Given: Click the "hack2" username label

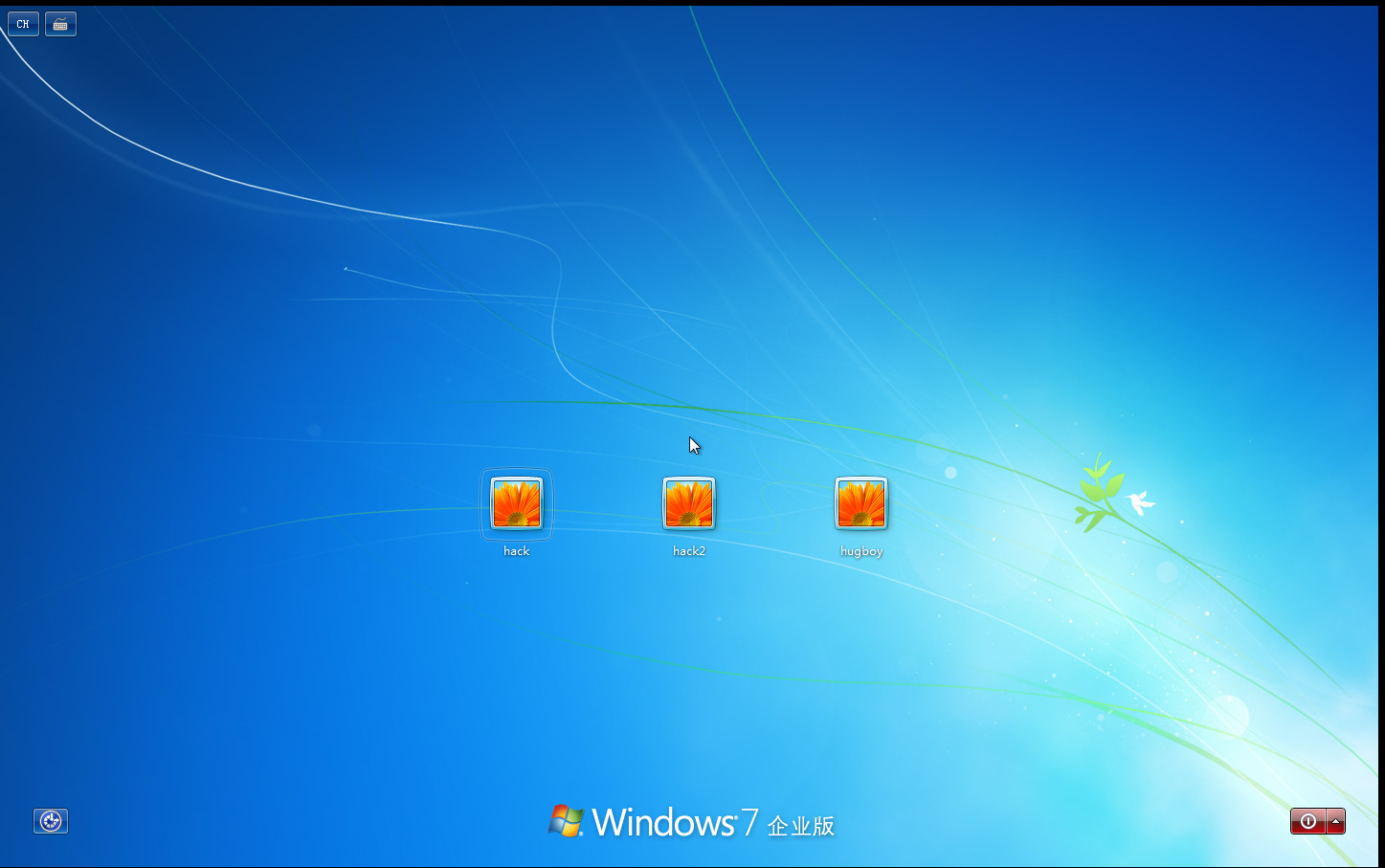Looking at the screenshot, I should (x=689, y=551).
